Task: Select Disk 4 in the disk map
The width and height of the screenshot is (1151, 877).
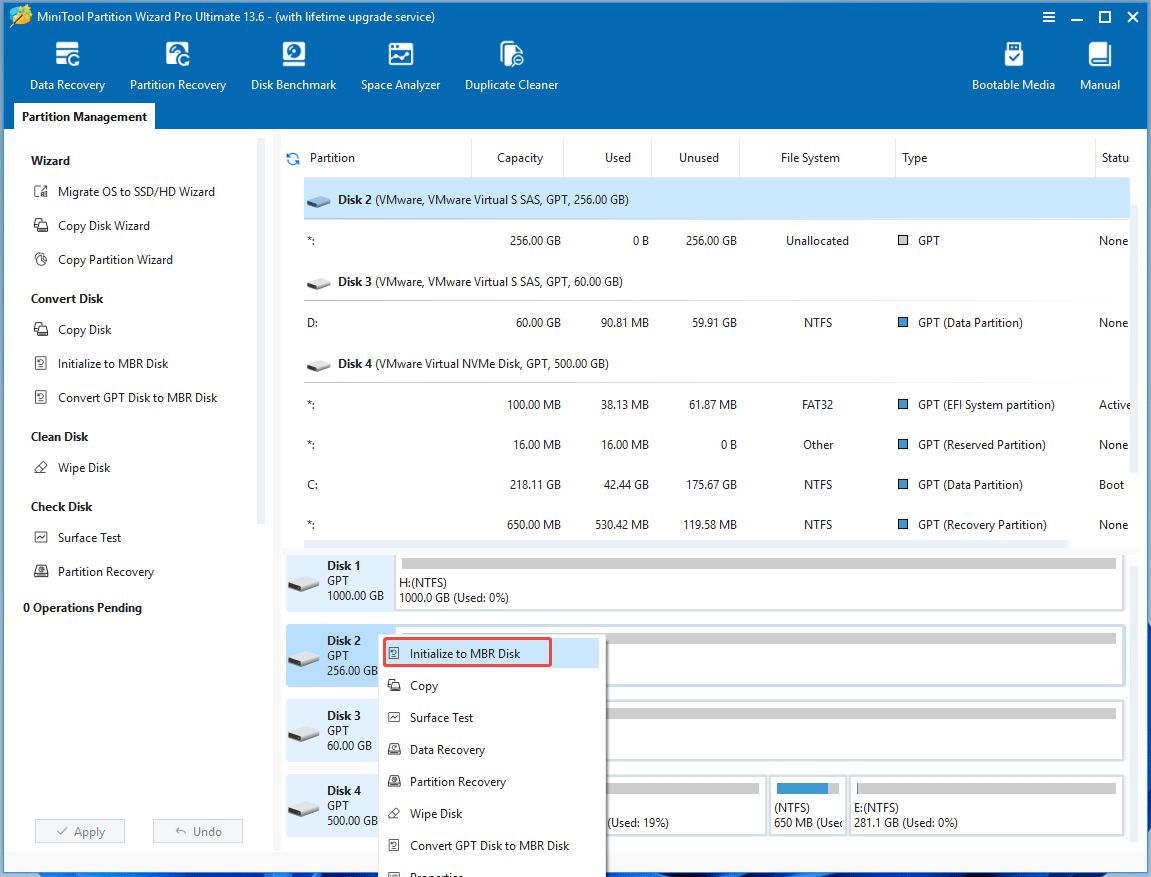Action: (334, 806)
